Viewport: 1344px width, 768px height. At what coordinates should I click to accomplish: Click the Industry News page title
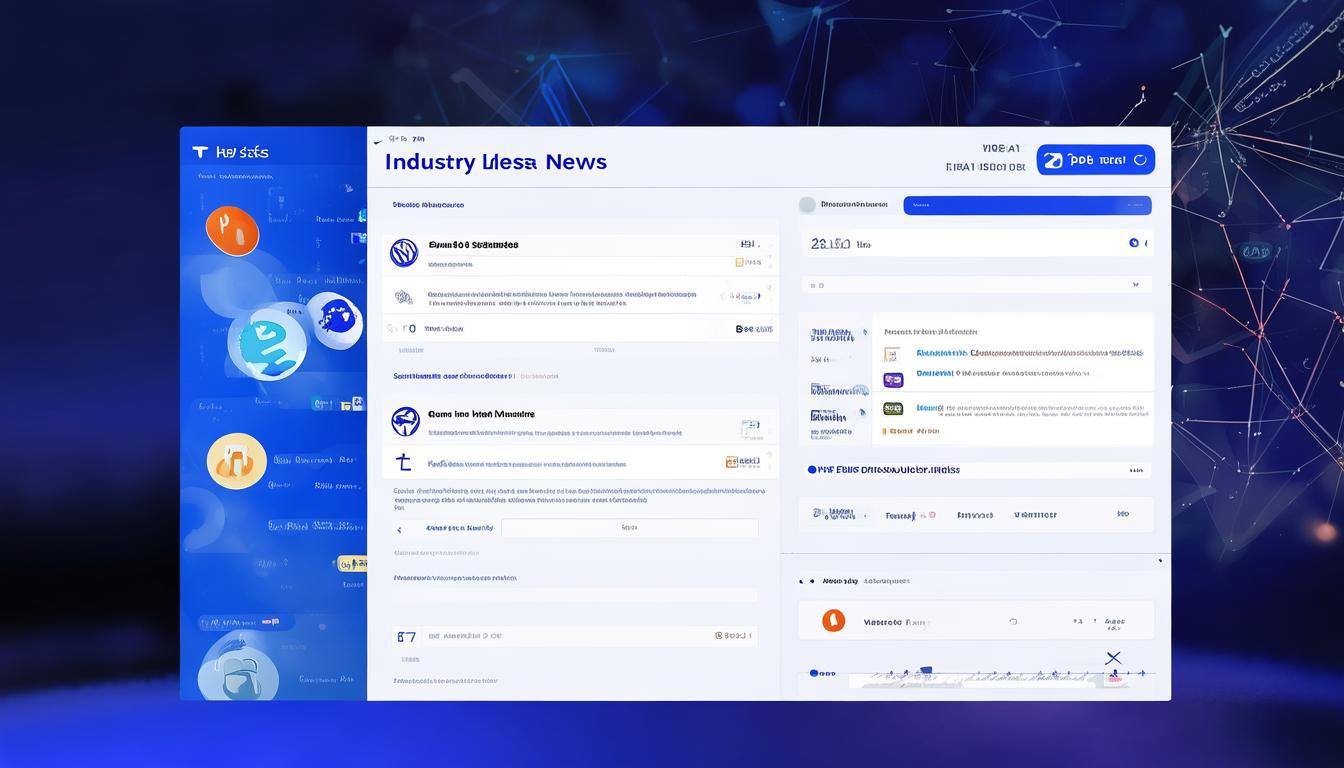point(495,162)
